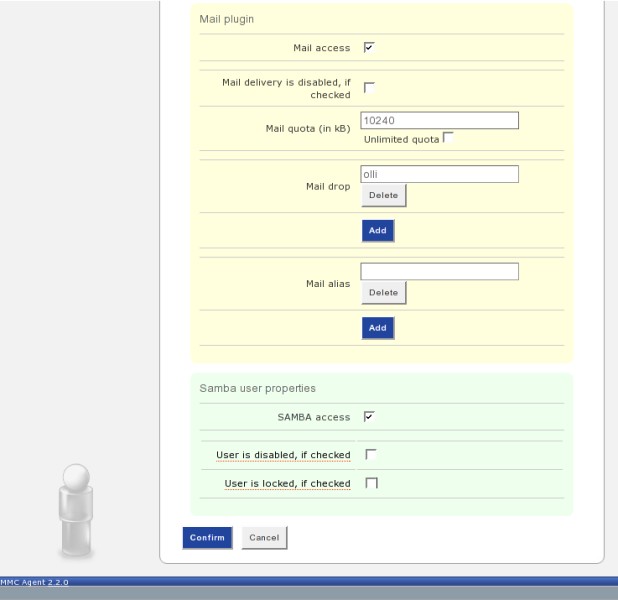Screen dimensions: 618x600
Task: Enable the Unlimited quota checkbox
Action: 448,138
